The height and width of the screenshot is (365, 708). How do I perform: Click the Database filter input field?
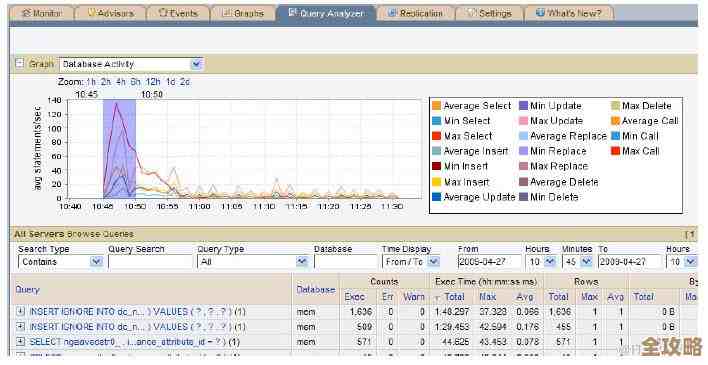[345, 262]
